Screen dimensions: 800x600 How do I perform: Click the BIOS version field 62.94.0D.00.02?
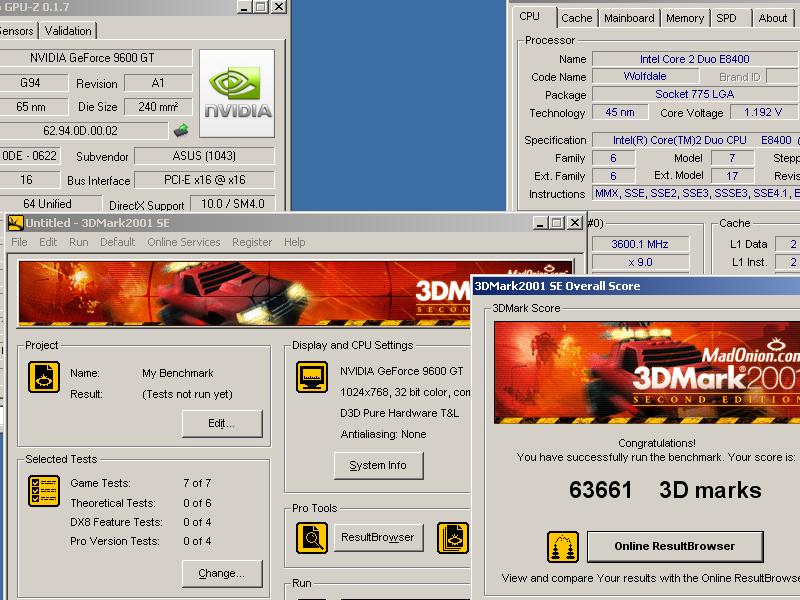(83, 131)
